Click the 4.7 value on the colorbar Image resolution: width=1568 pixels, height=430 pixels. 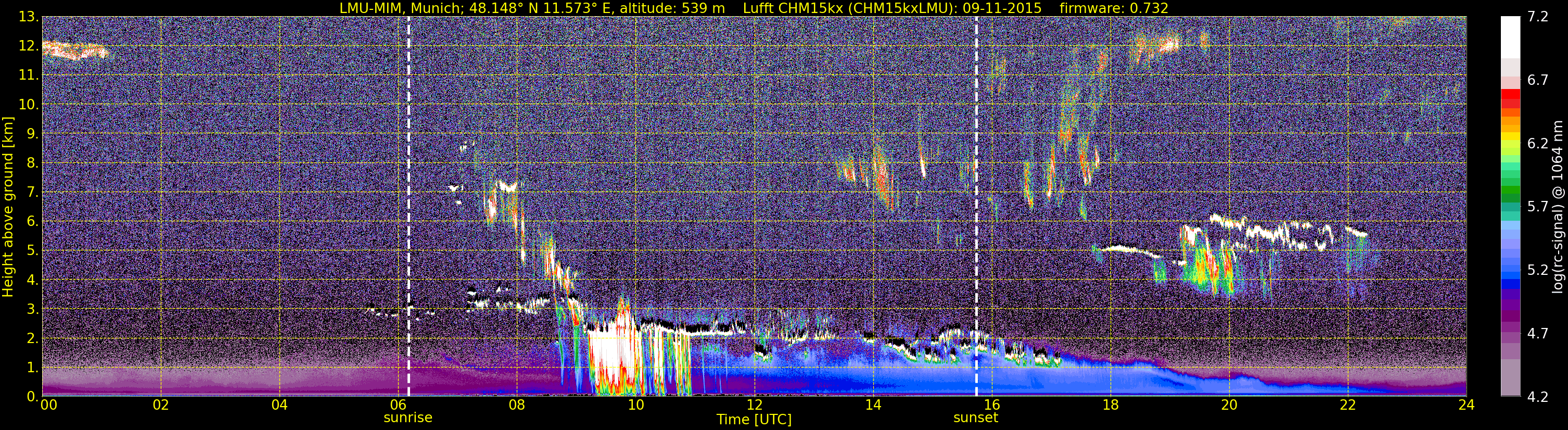pos(1538,334)
